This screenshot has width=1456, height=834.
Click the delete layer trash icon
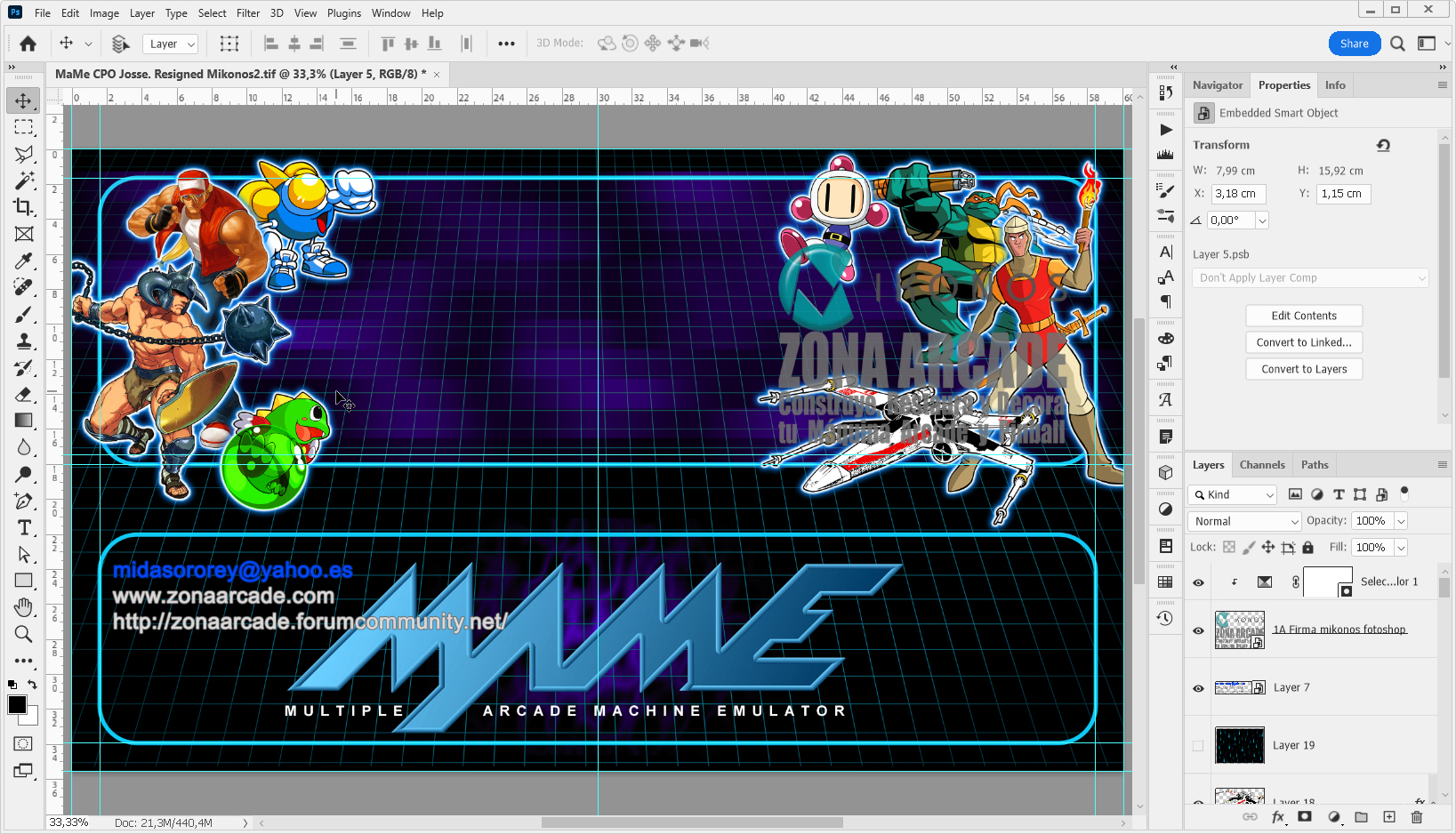[x=1417, y=817]
